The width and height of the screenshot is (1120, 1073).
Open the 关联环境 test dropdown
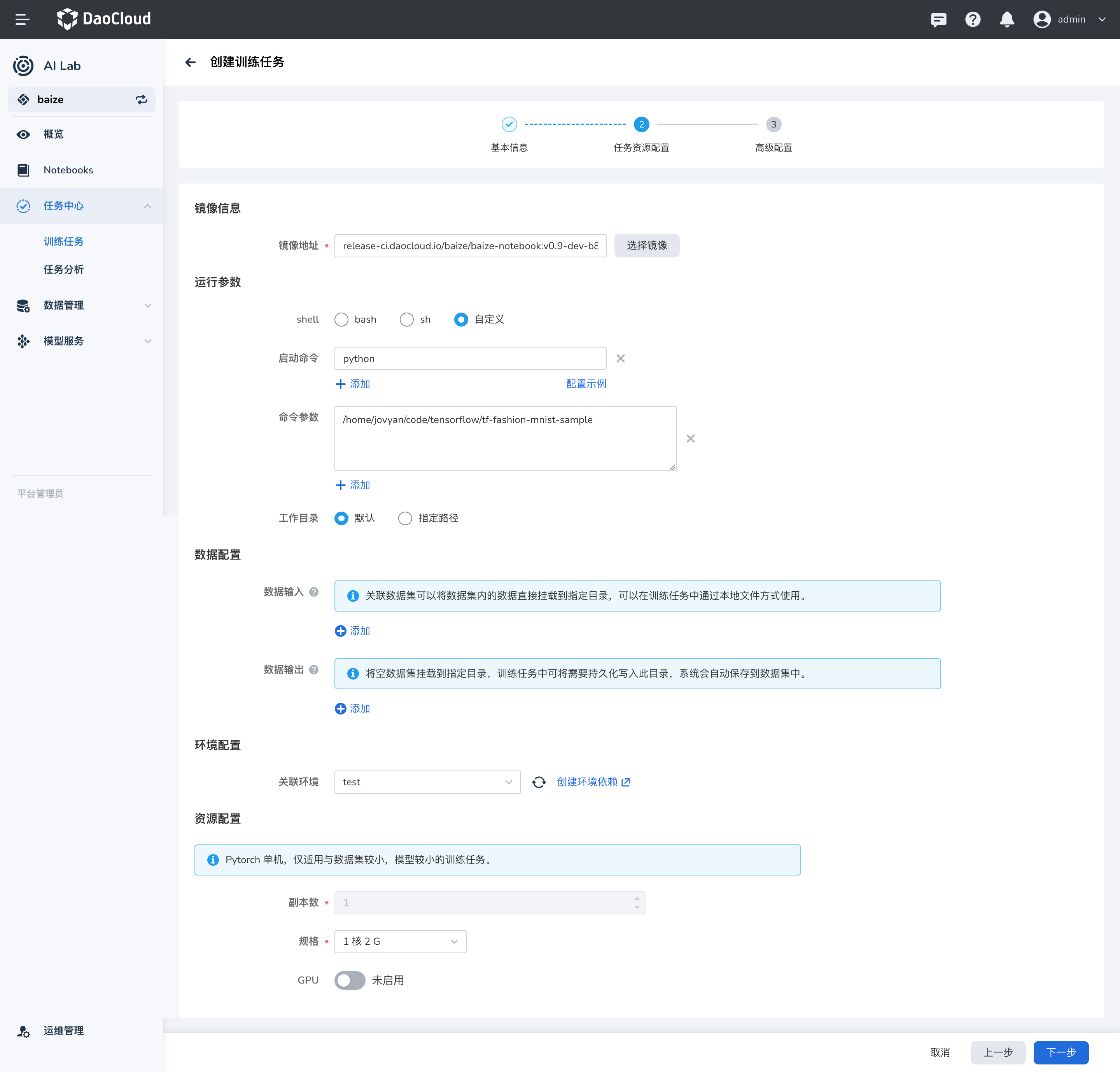(427, 781)
